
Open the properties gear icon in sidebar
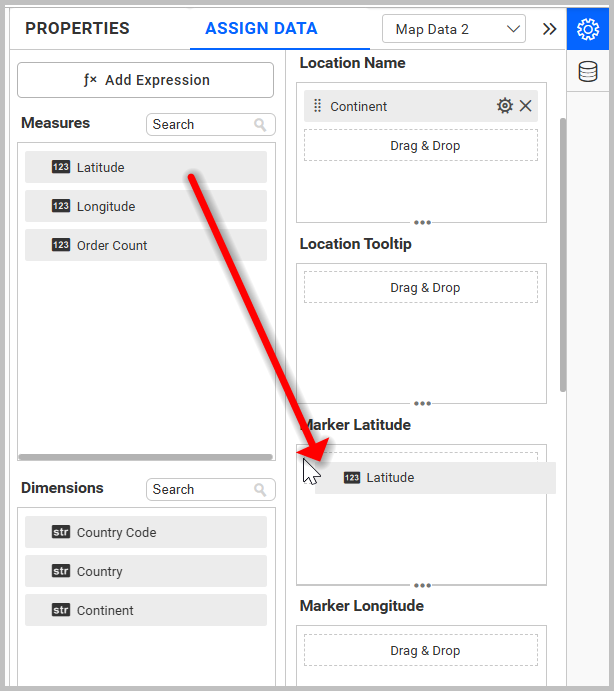tap(588, 29)
